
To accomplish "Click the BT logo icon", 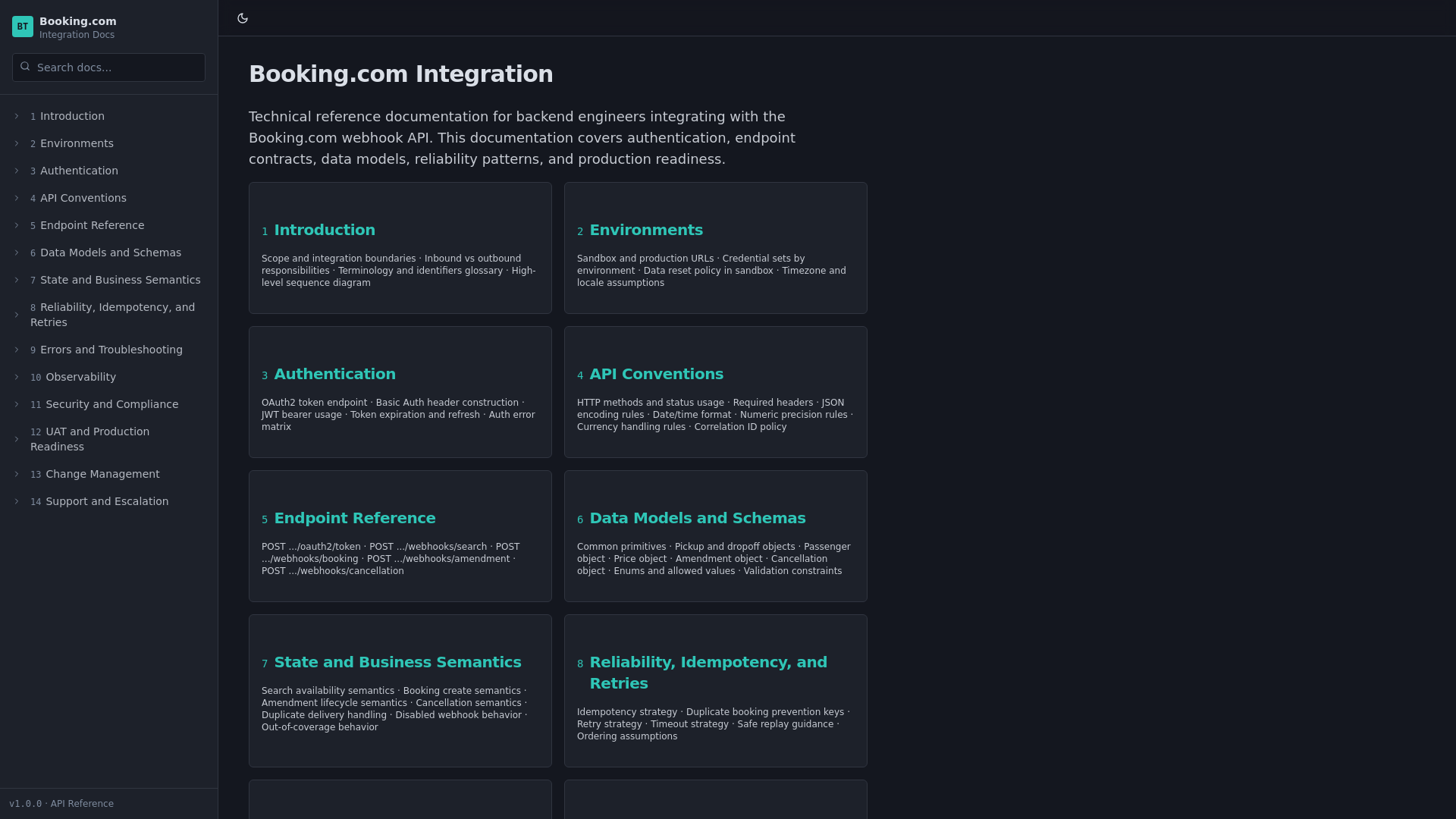I will pos(23,27).
